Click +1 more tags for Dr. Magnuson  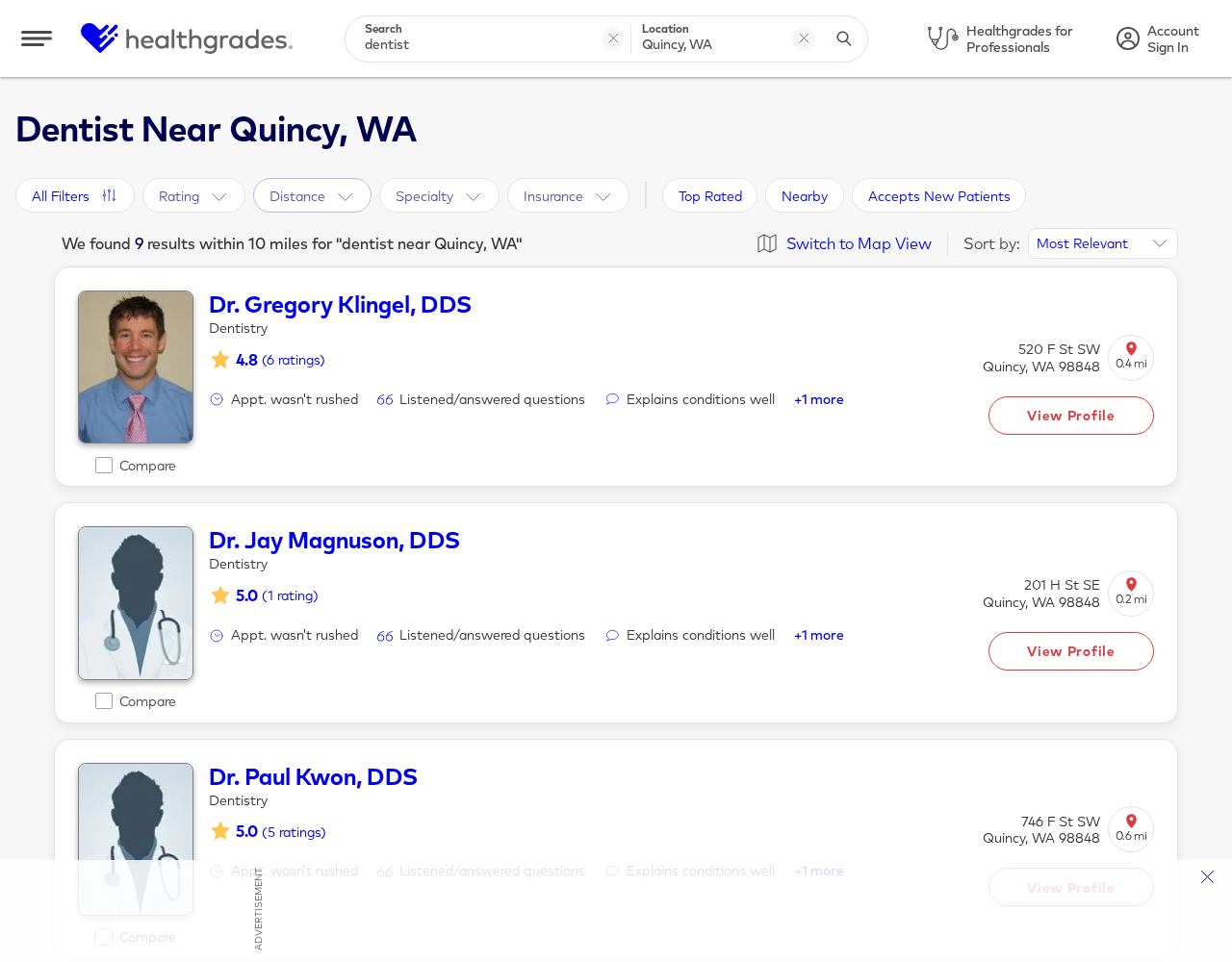tap(818, 635)
